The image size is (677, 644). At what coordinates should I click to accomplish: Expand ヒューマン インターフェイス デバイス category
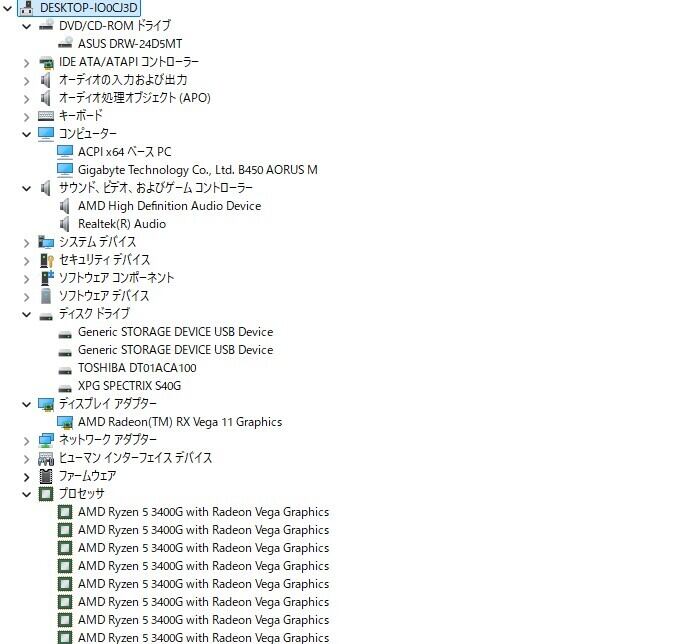pos(27,459)
